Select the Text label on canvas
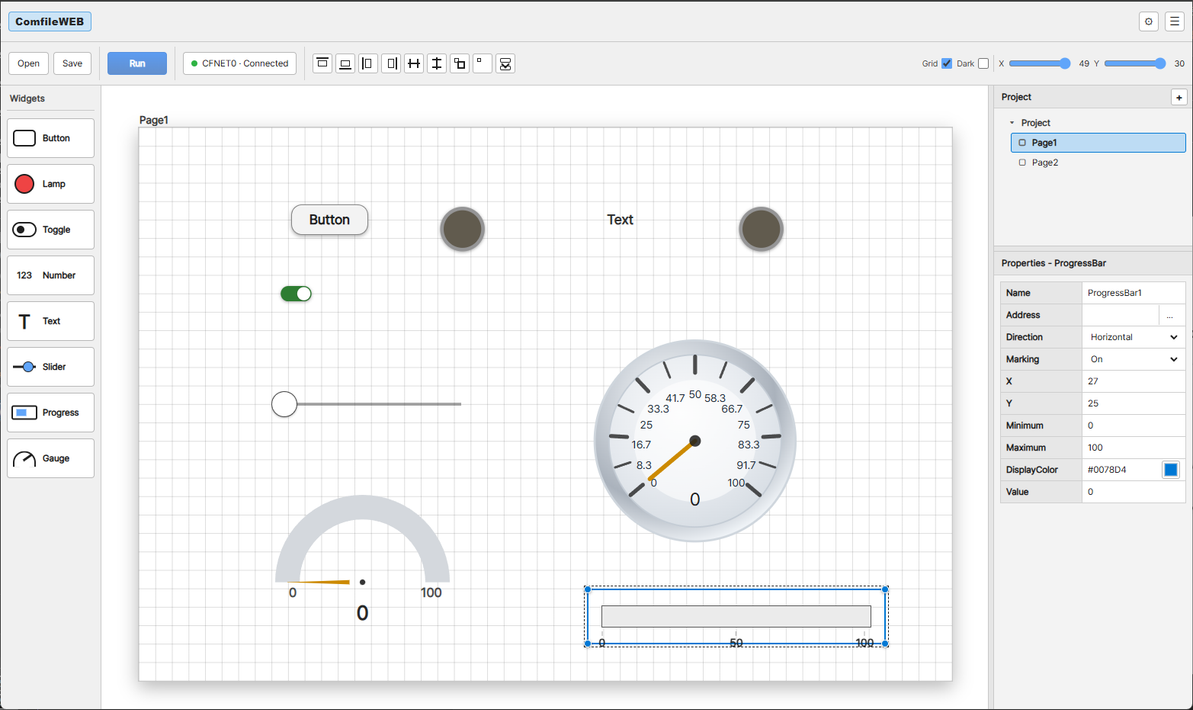The height and width of the screenshot is (710, 1193). [620, 219]
